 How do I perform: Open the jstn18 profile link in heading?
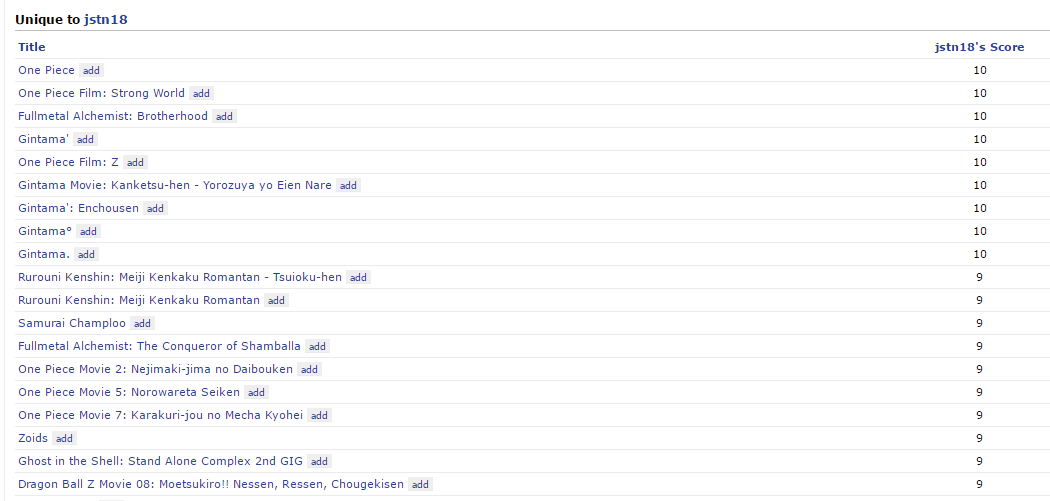coord(105,19)
